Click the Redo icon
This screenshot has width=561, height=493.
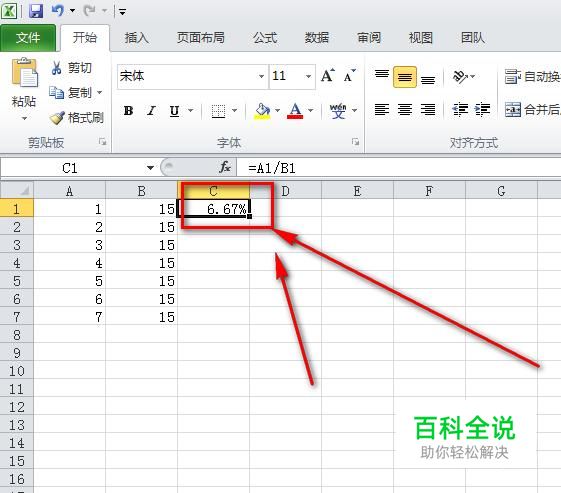[89, 11]
